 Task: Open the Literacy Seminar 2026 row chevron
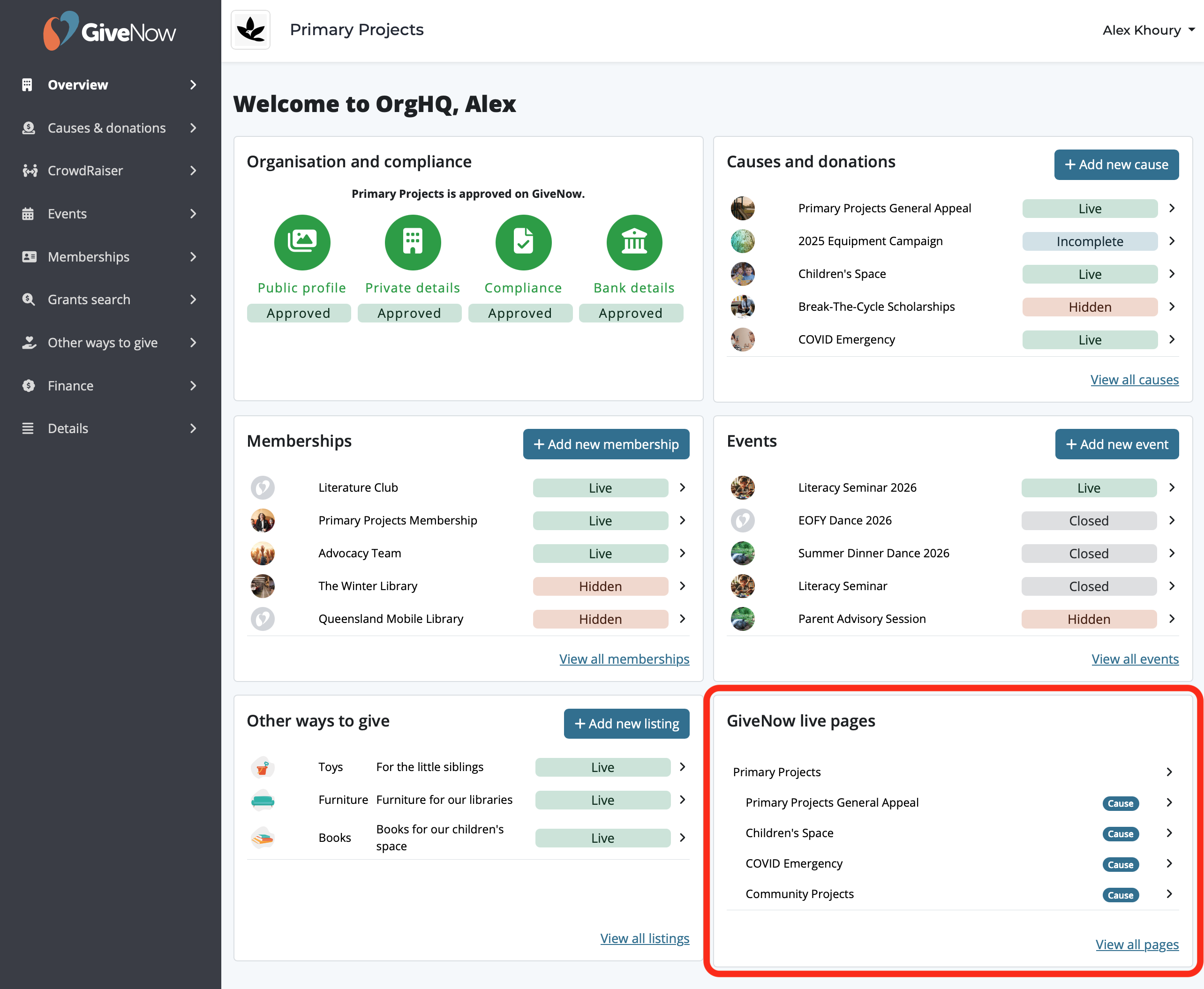pyautogui.click(x=1172, y=487)
